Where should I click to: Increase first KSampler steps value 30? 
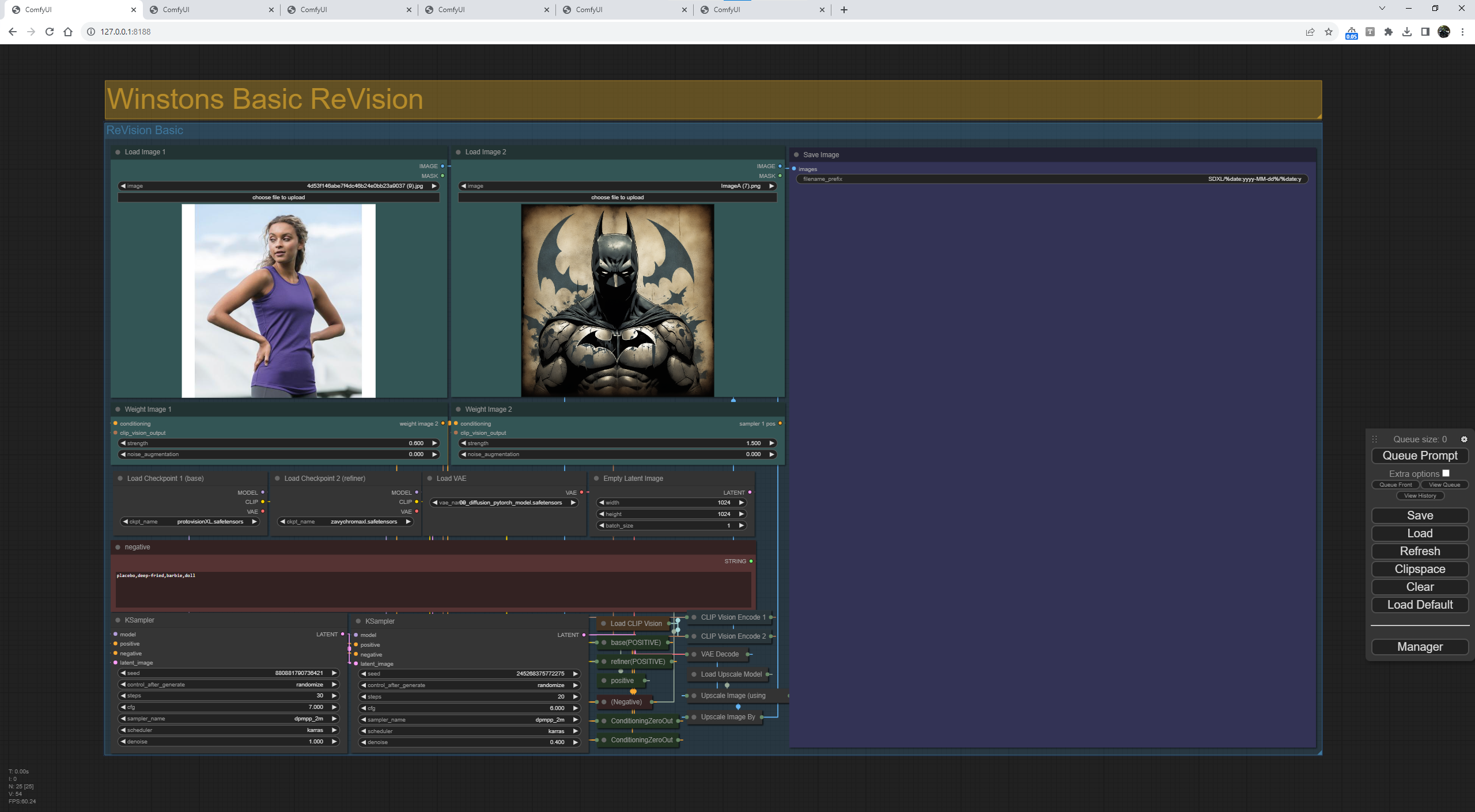(334, 696)
